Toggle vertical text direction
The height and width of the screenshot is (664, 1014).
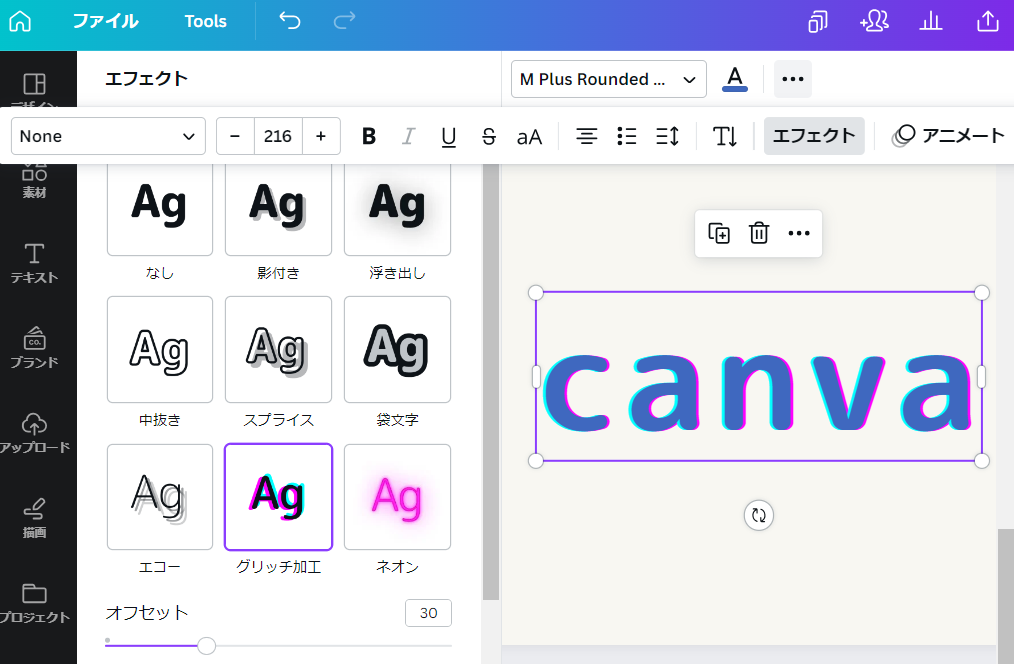725,136
